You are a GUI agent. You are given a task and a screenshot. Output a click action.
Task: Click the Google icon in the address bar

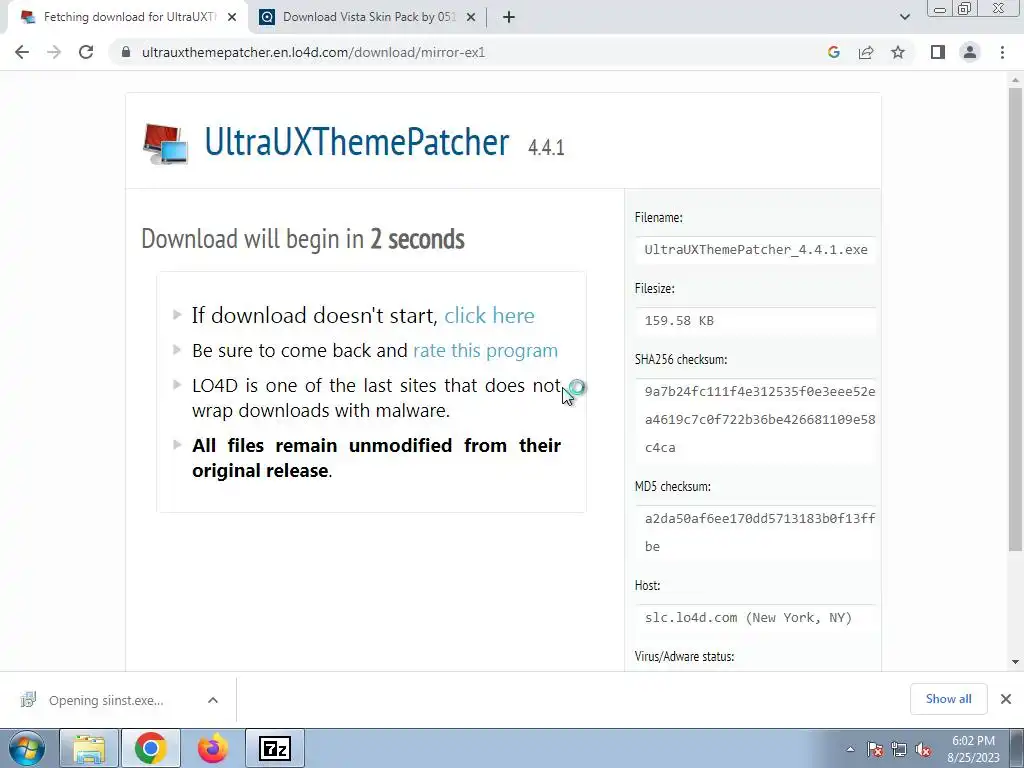coord(833,52)
